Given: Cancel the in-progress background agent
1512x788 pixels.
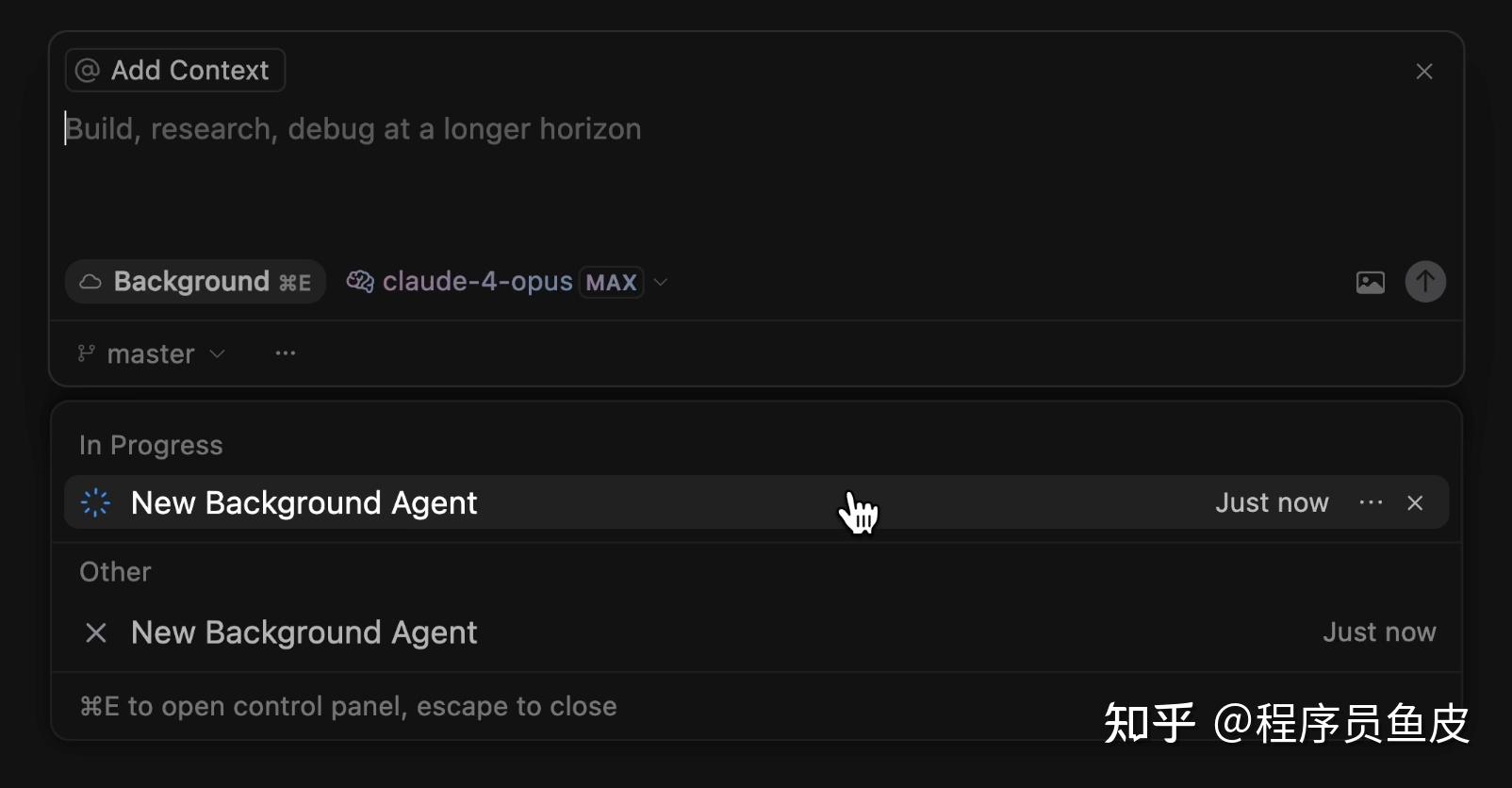Looking at the screenshot, I should (x=1415, y=503).
